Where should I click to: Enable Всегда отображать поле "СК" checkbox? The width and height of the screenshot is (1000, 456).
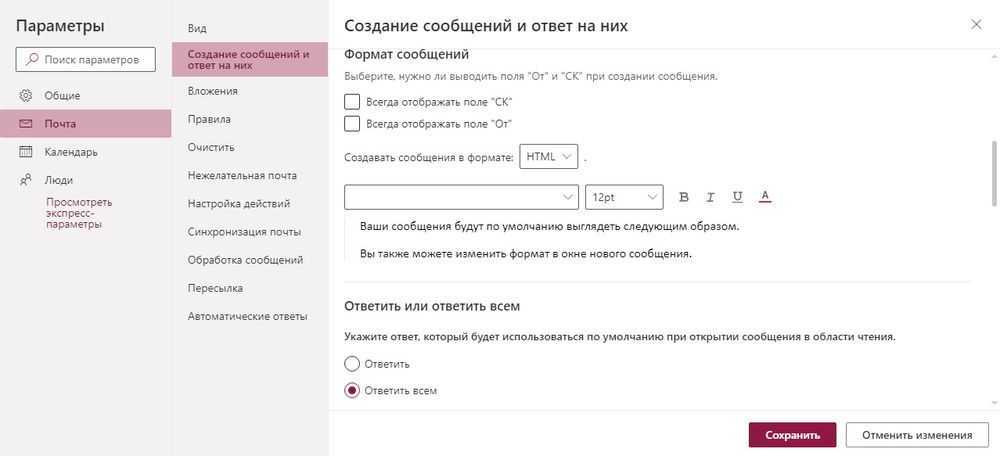coord(352,102)
